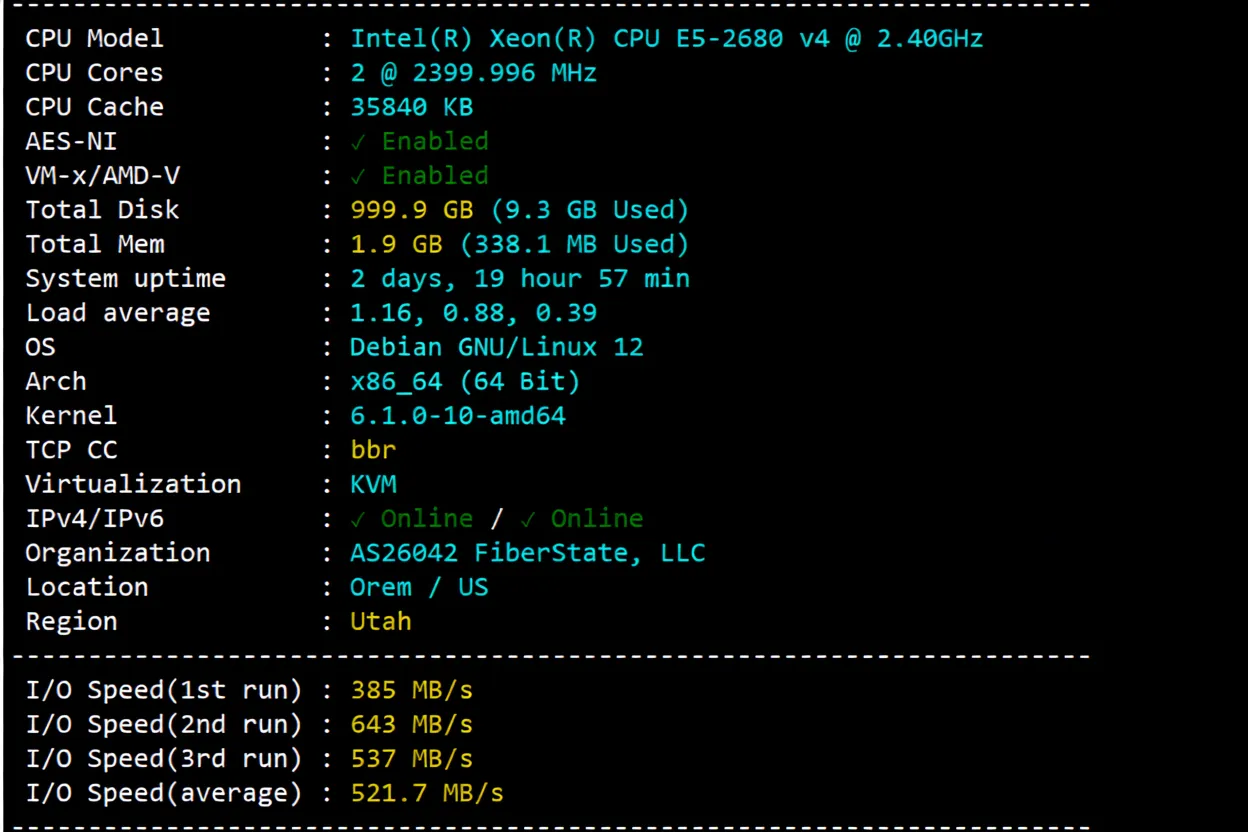Click the I/O Speed(average) label
Viewport: 1248px width, 832px height.
[164, 793]
